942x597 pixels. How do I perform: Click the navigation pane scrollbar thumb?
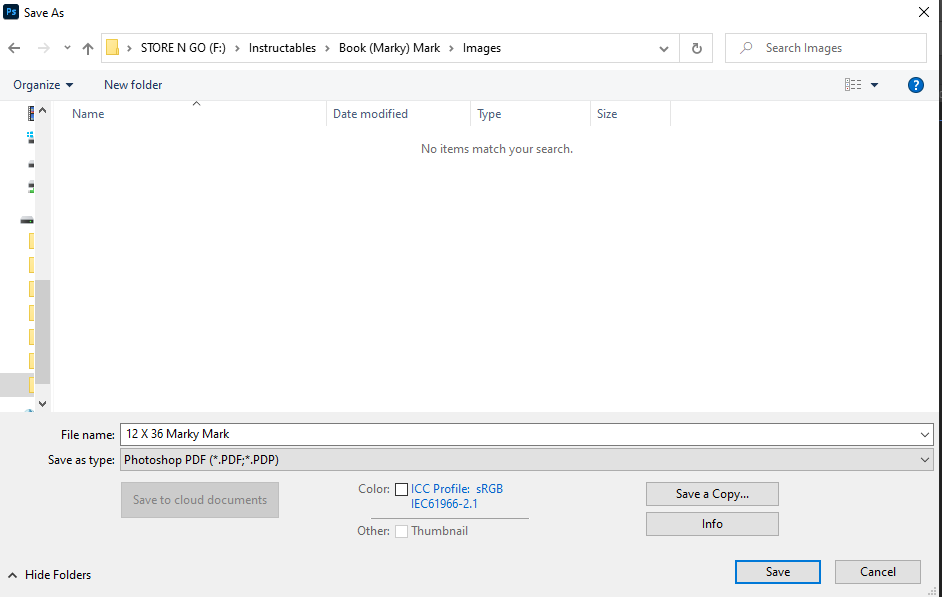coord(42,332)
